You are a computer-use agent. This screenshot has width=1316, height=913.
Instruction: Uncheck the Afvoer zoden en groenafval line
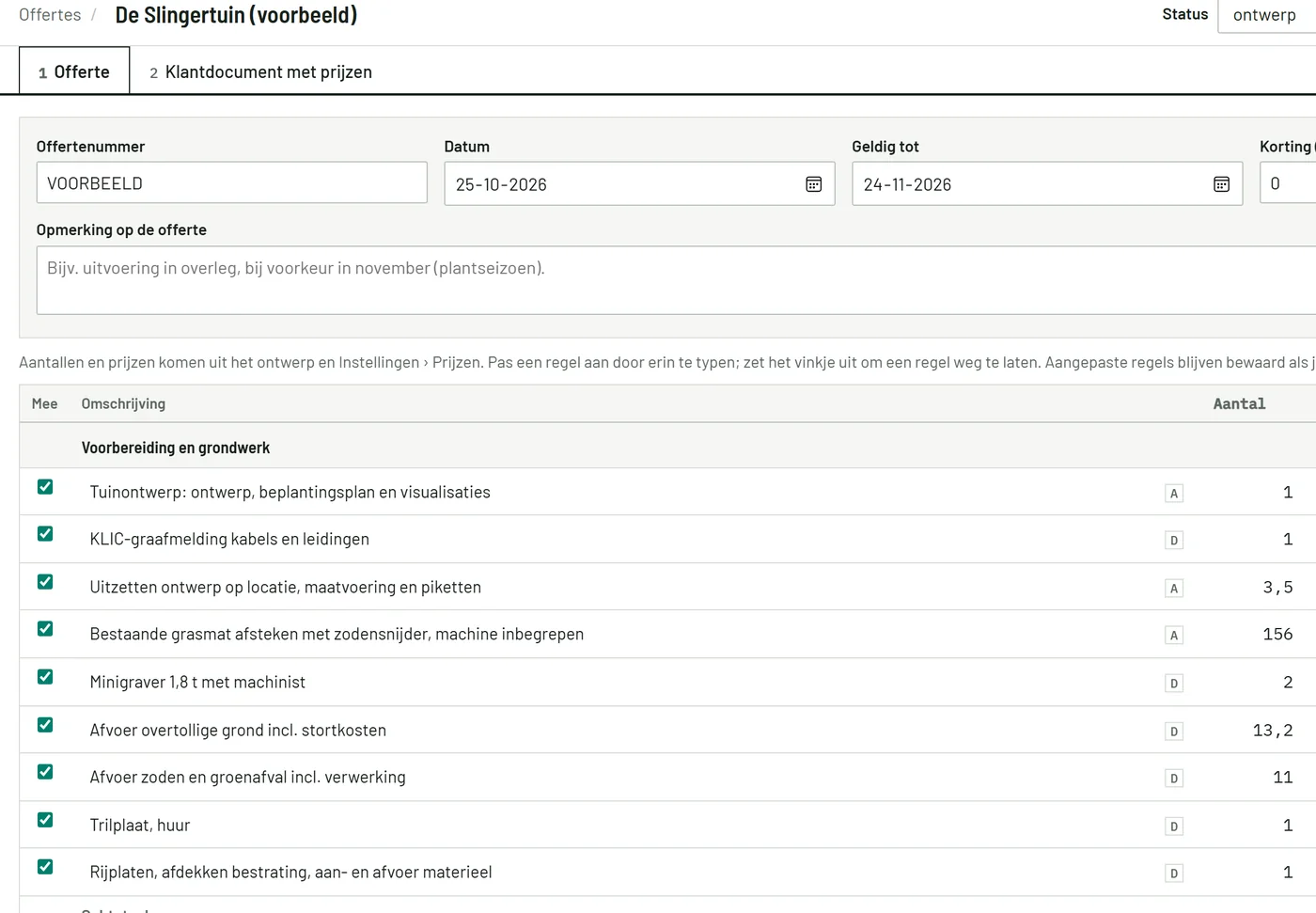45,772
